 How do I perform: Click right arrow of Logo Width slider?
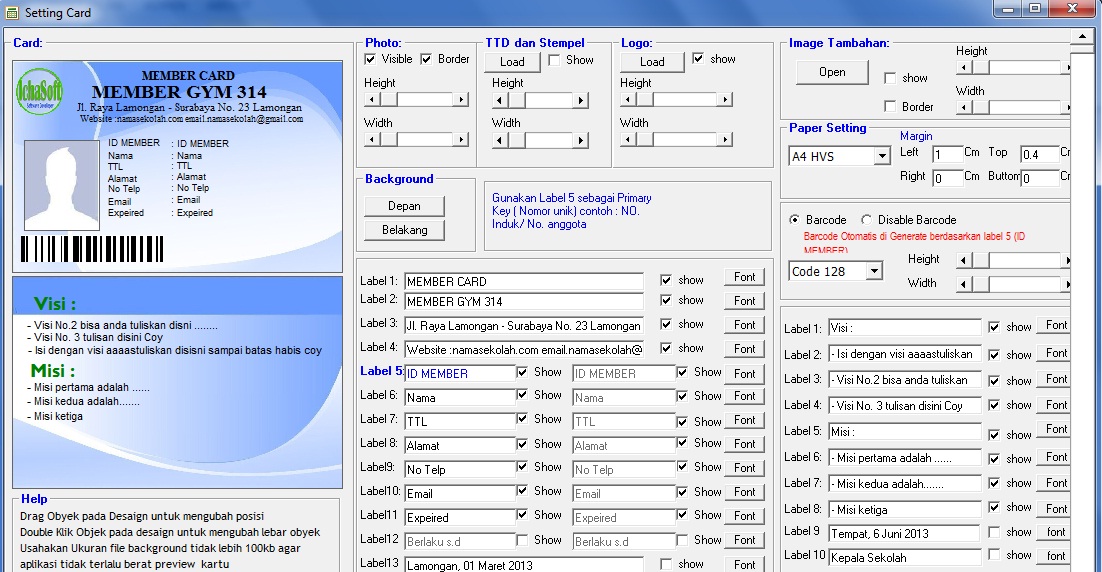pyautogui.click(x=724, y=140)
